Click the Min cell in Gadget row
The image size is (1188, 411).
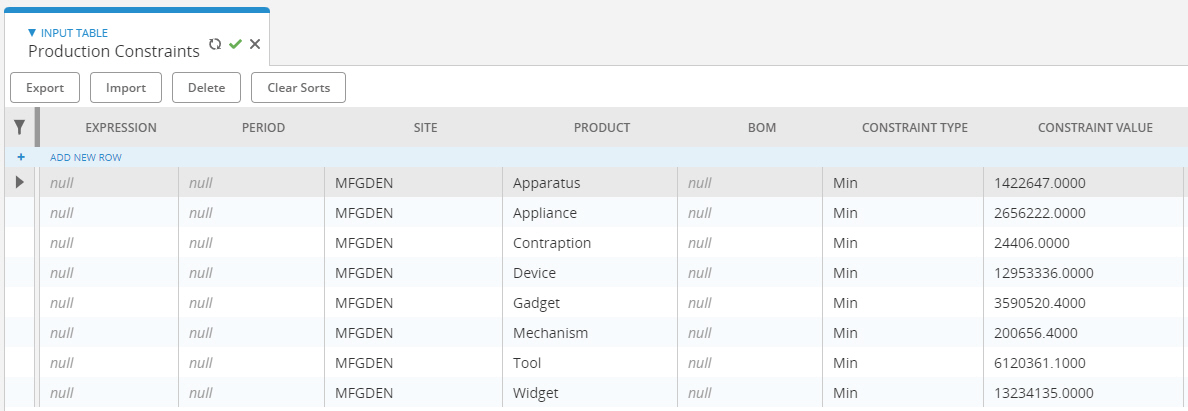903,303
